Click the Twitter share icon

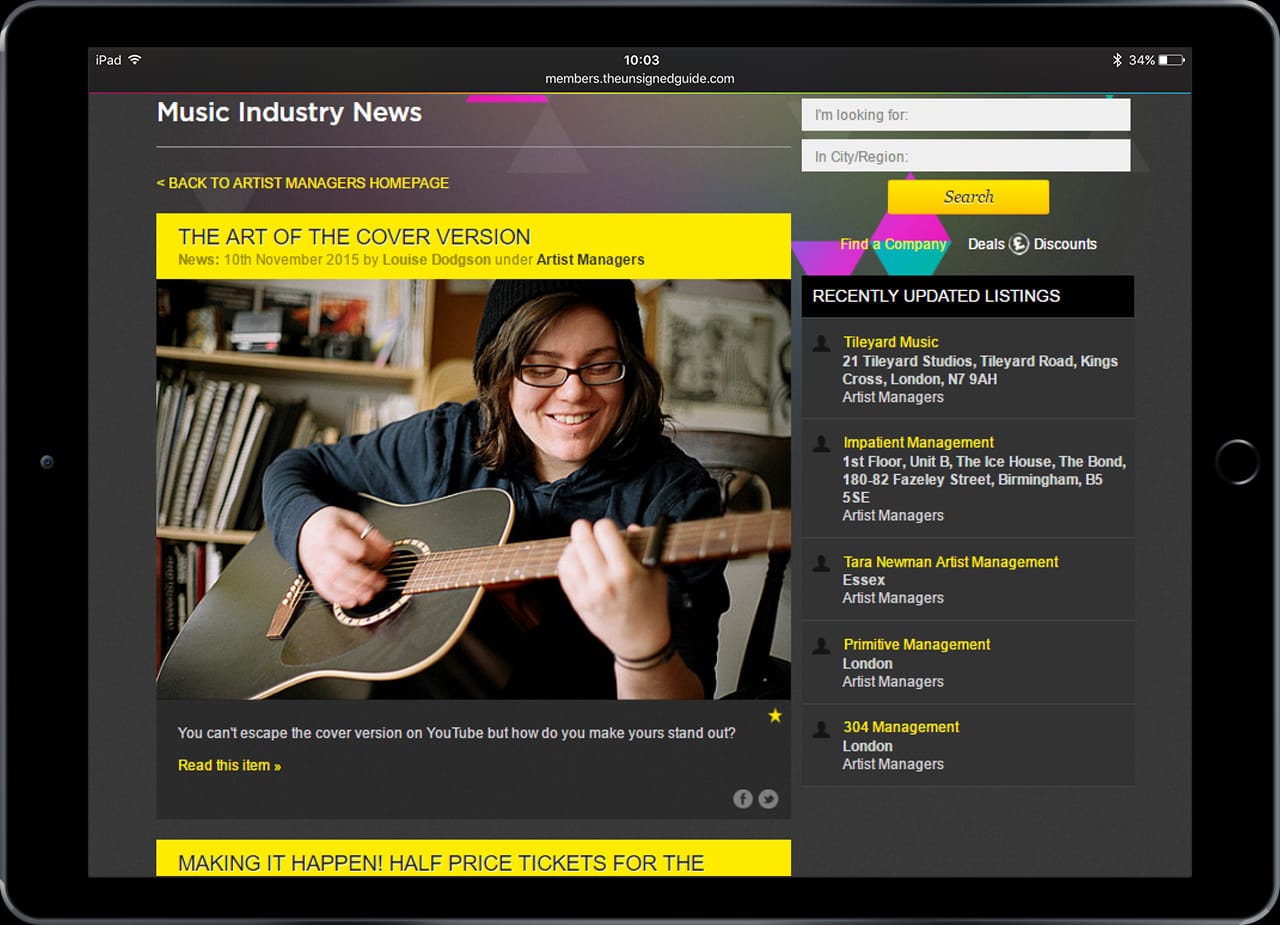(x=768, y=798)
